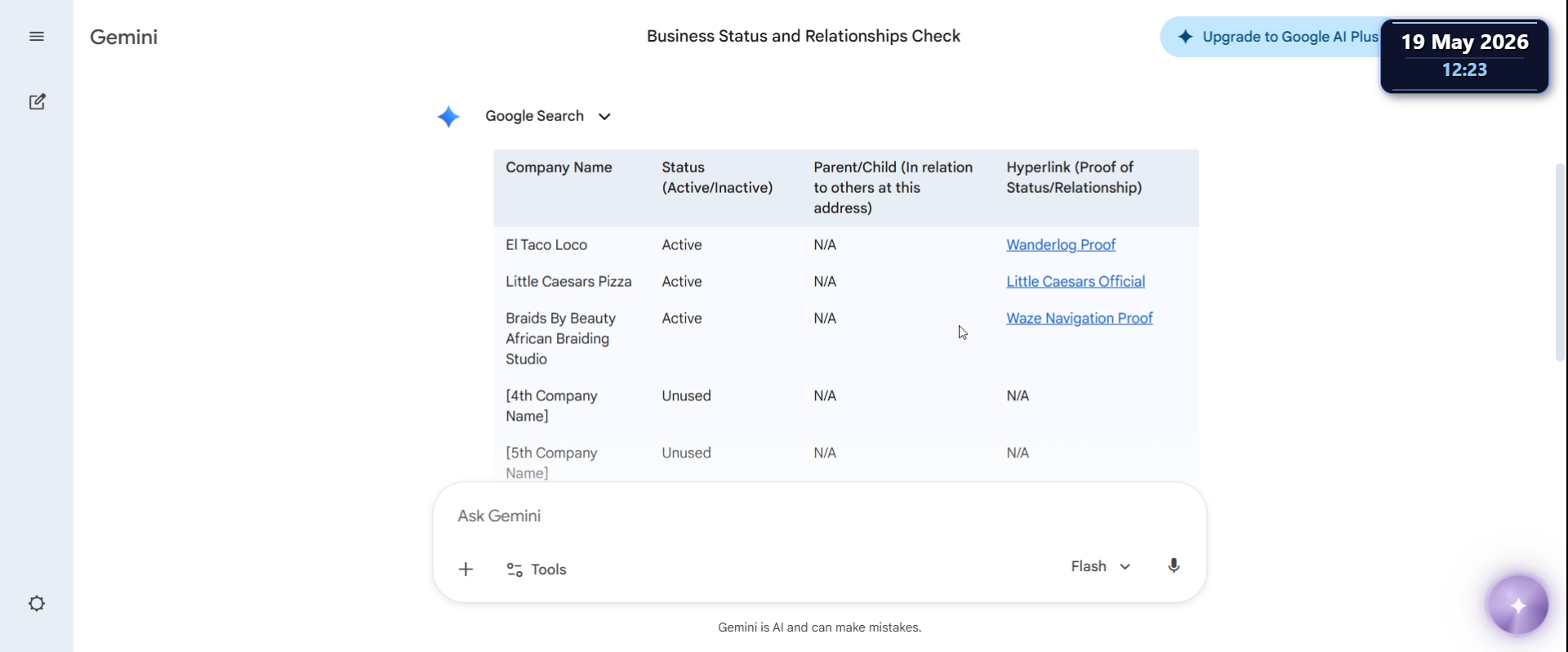Viewport: 1568px width, 652px height.
Task: Activate the microphone voice input
Action: [x=1174, y=566]
